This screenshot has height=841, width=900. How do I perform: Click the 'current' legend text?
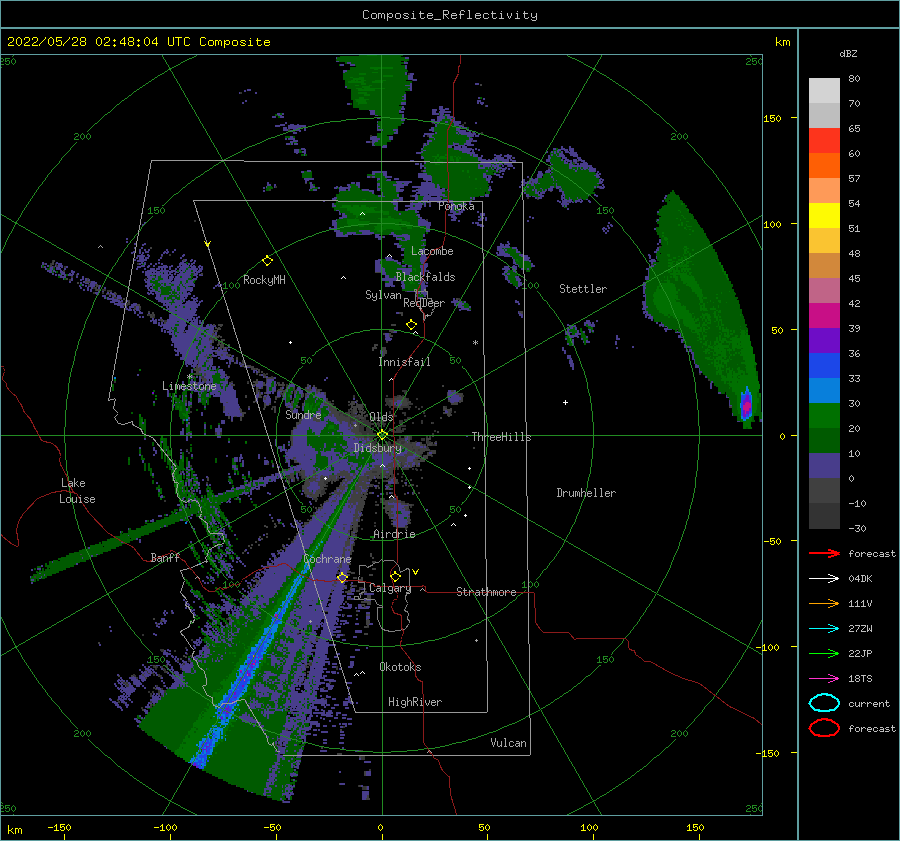(869, 703)
